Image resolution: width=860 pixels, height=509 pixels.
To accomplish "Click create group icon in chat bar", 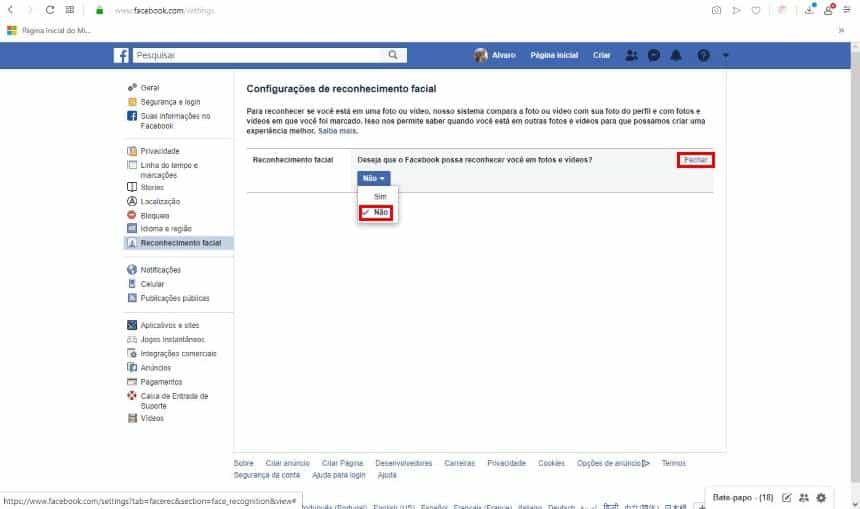I will pyautogui.click(x=804, y=498).
